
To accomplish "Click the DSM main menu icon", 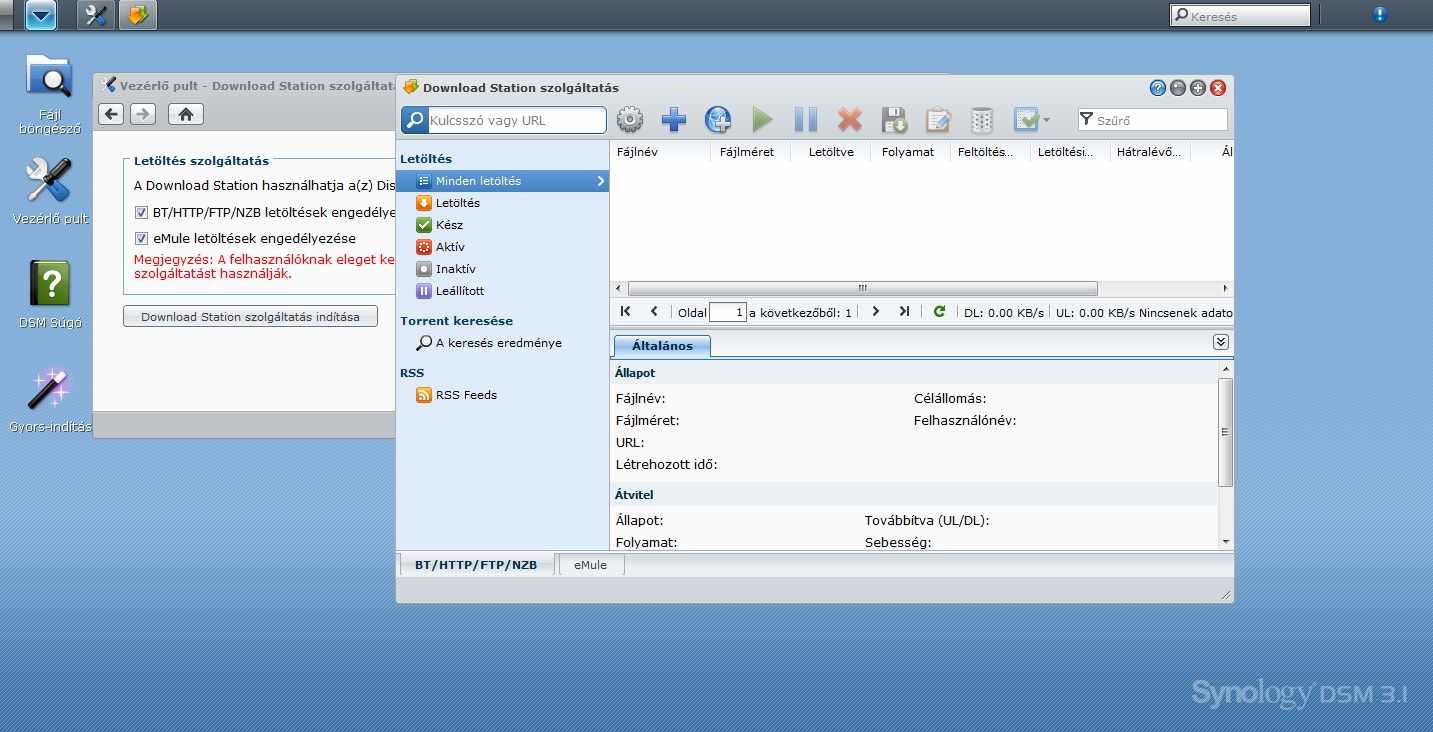I will (x=41, y=15).
